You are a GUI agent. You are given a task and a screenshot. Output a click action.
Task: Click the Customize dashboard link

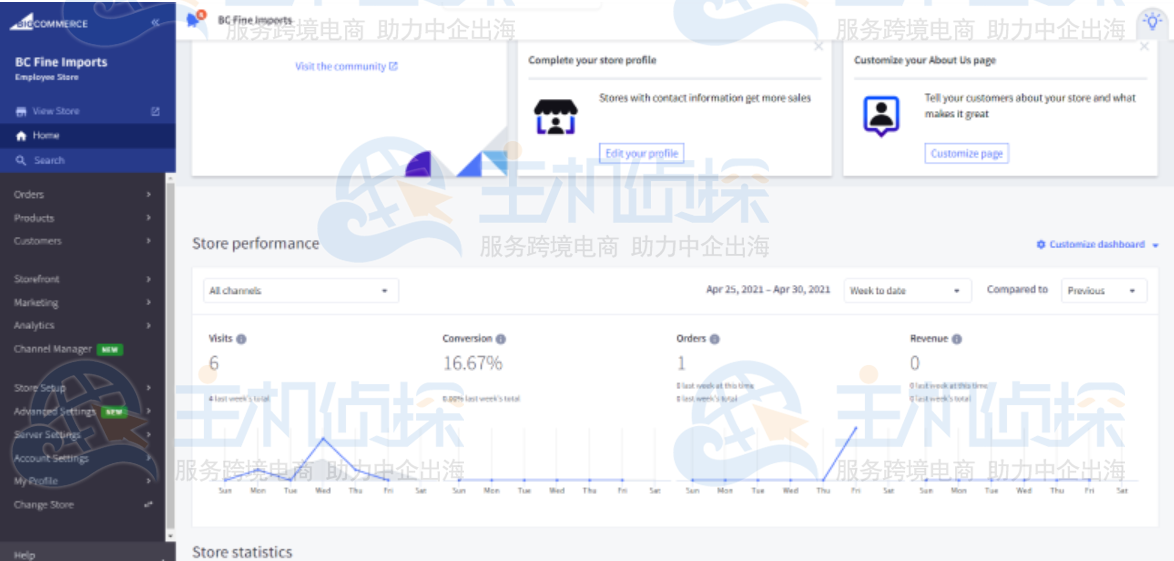click(x=1097, y=245)
